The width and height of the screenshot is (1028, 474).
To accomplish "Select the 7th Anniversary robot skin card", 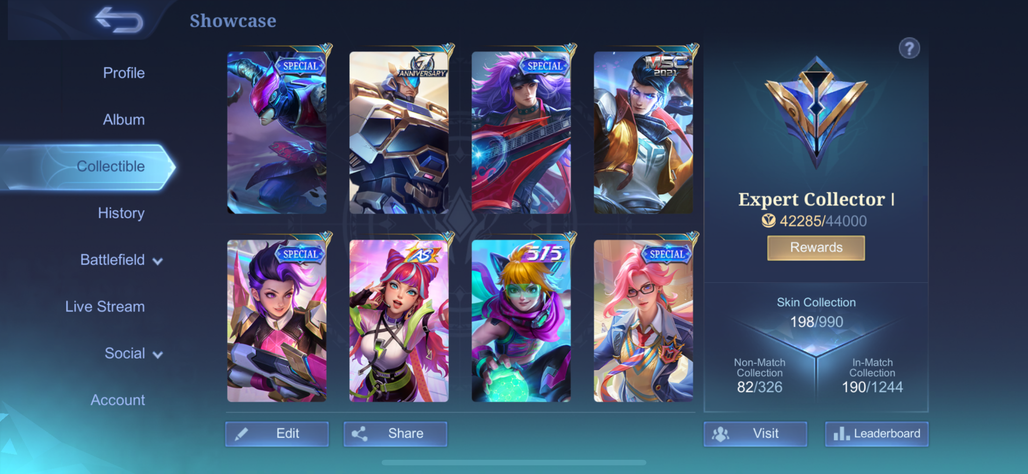I will [x=399, y=132].
